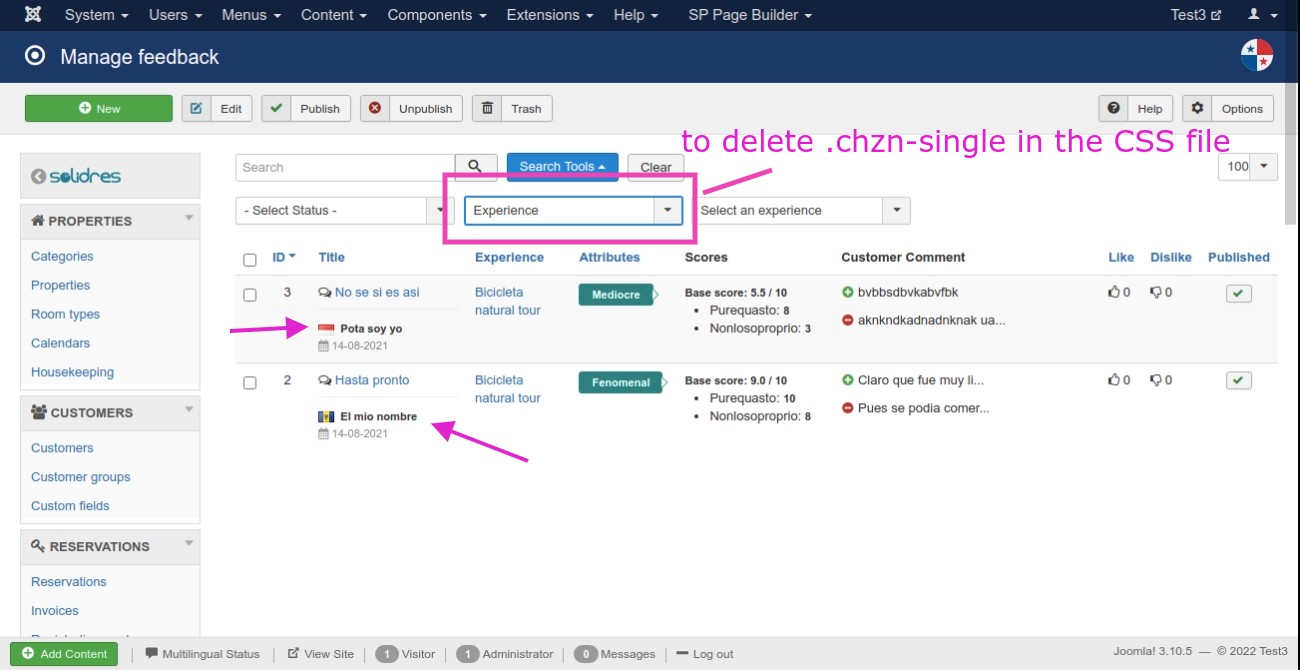
Task: Toggle the select-all checkbox in table header
Action: pos(250,260)
